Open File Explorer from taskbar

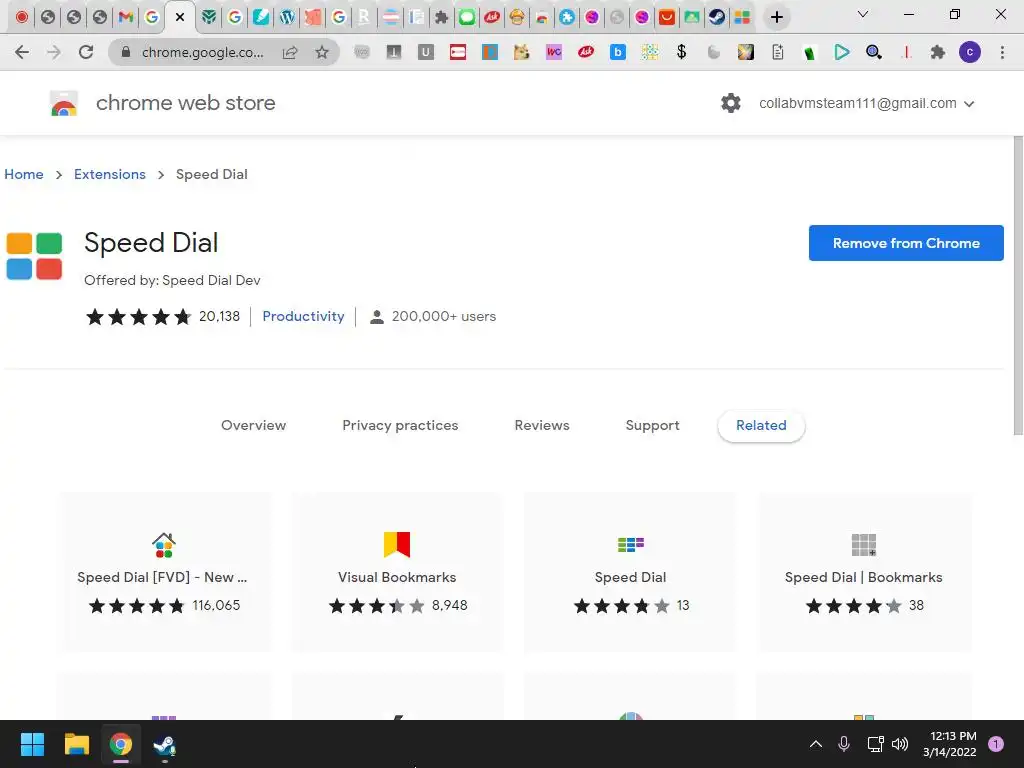pyautogui.click(x=76, y=744)
